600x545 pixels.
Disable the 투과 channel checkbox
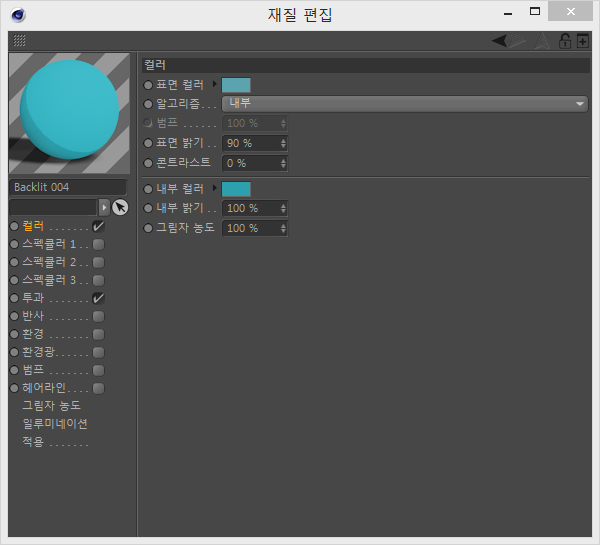[98, 298]
